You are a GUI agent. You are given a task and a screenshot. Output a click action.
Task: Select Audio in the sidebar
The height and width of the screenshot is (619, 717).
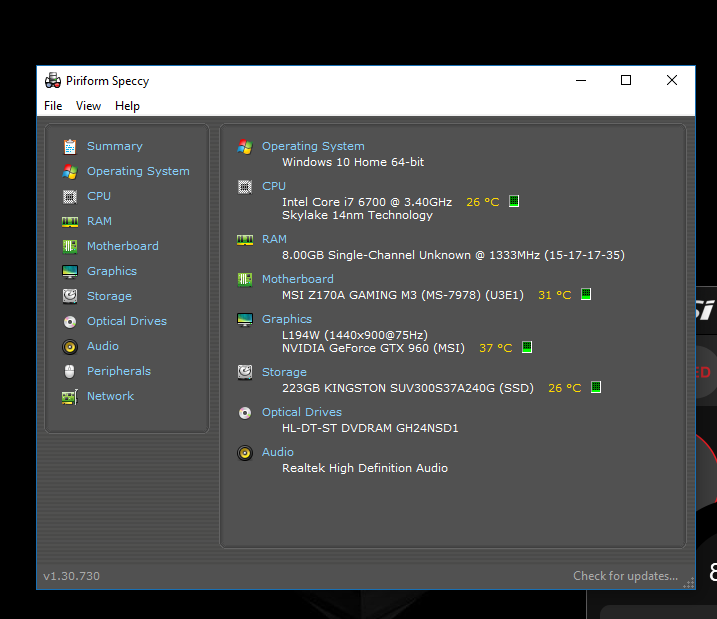(x=103, y=346)
